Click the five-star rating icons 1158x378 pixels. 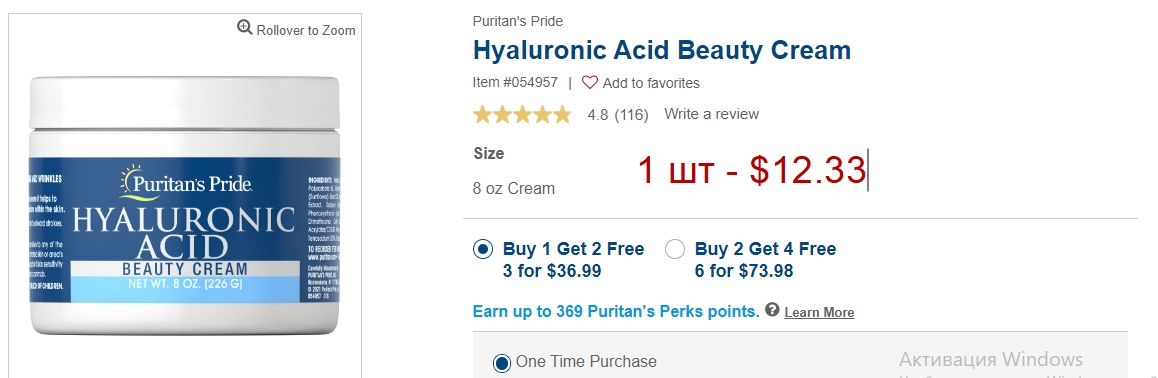pos(522,114)
